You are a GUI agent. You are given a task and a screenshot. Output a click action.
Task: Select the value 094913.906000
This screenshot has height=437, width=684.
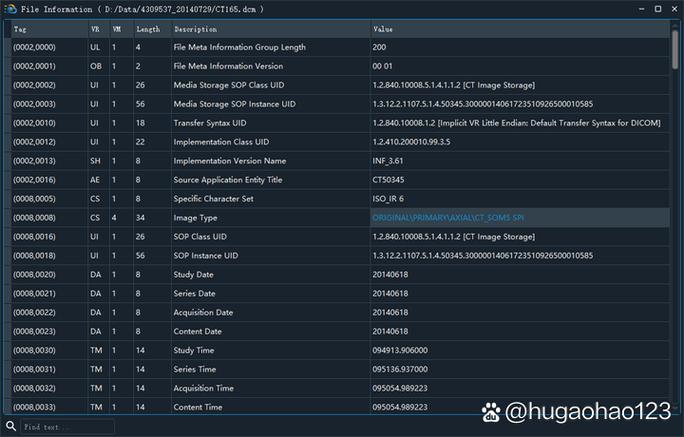click(400, 350)
